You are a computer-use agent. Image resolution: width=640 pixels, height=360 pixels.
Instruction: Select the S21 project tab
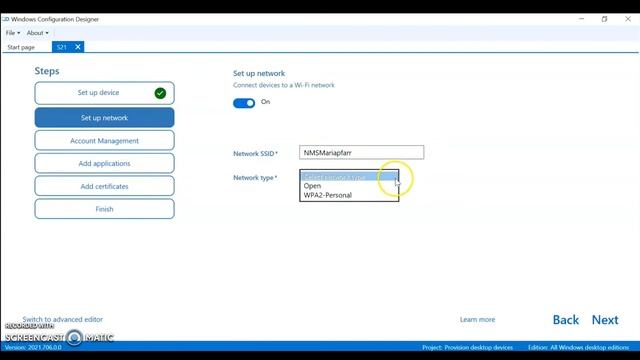click(x=62, y=47)
